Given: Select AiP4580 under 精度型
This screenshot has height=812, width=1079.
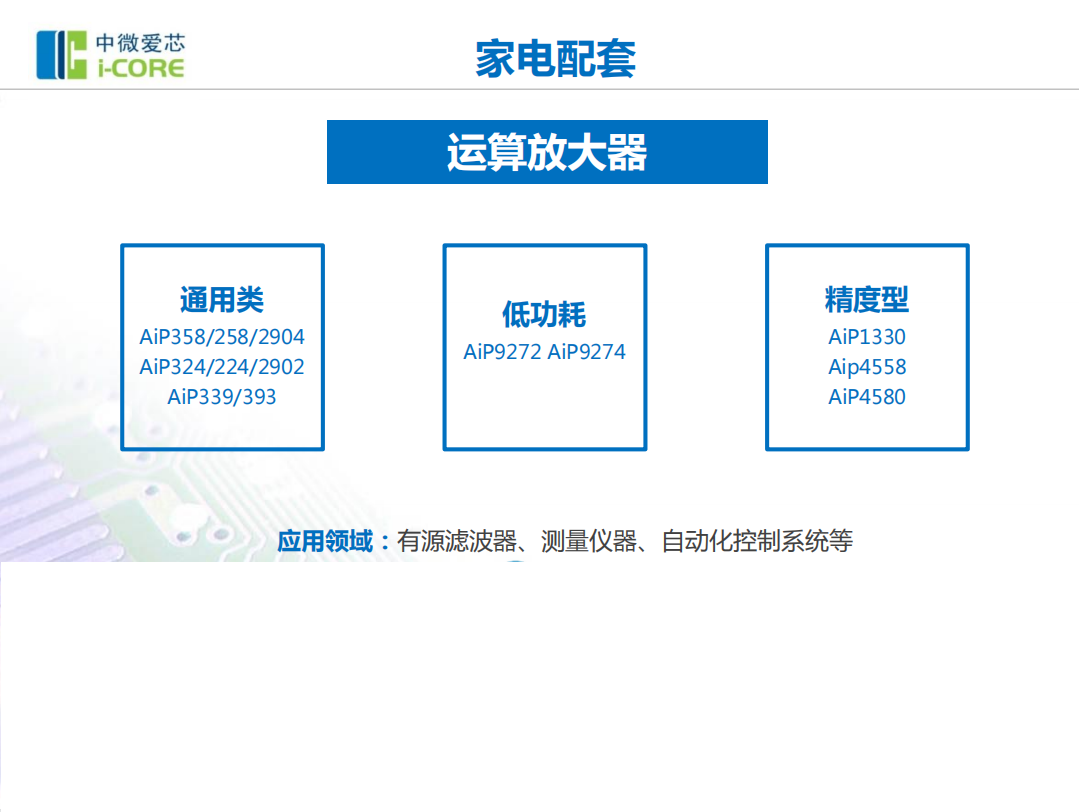Looking at the screenshot, I should coord(866,397).
